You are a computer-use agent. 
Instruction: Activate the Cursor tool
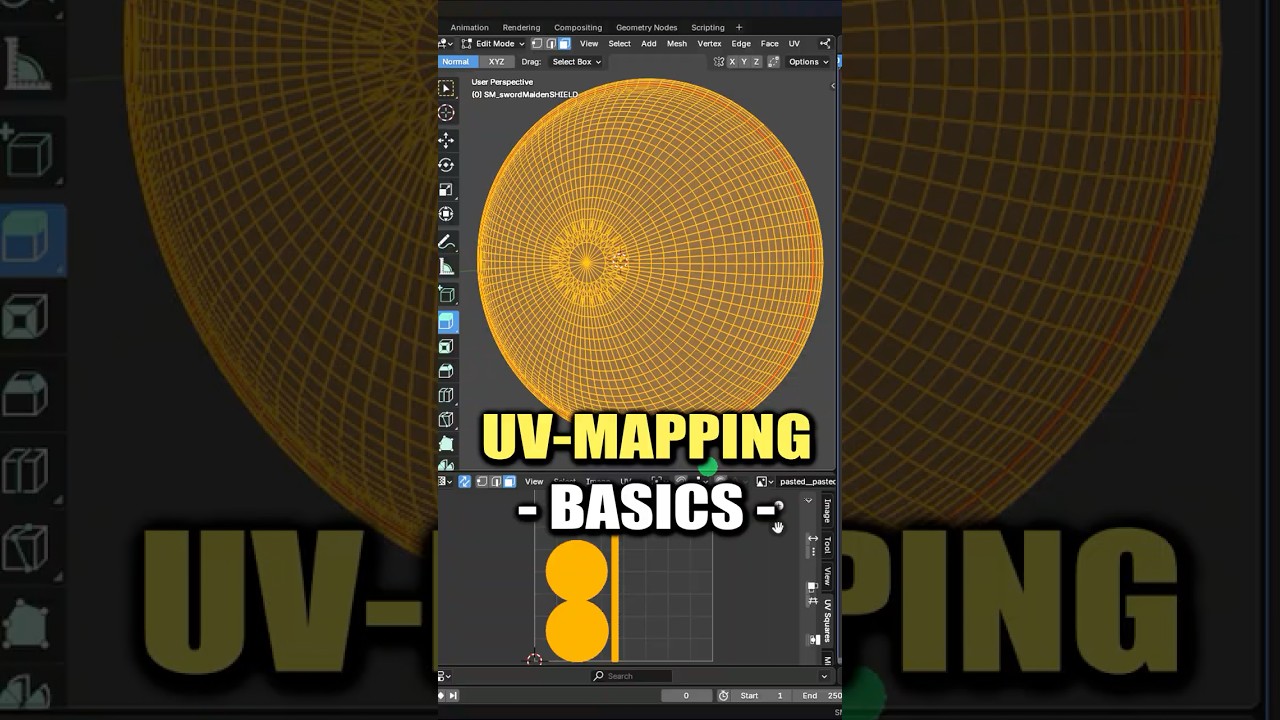tap(447, 113)
